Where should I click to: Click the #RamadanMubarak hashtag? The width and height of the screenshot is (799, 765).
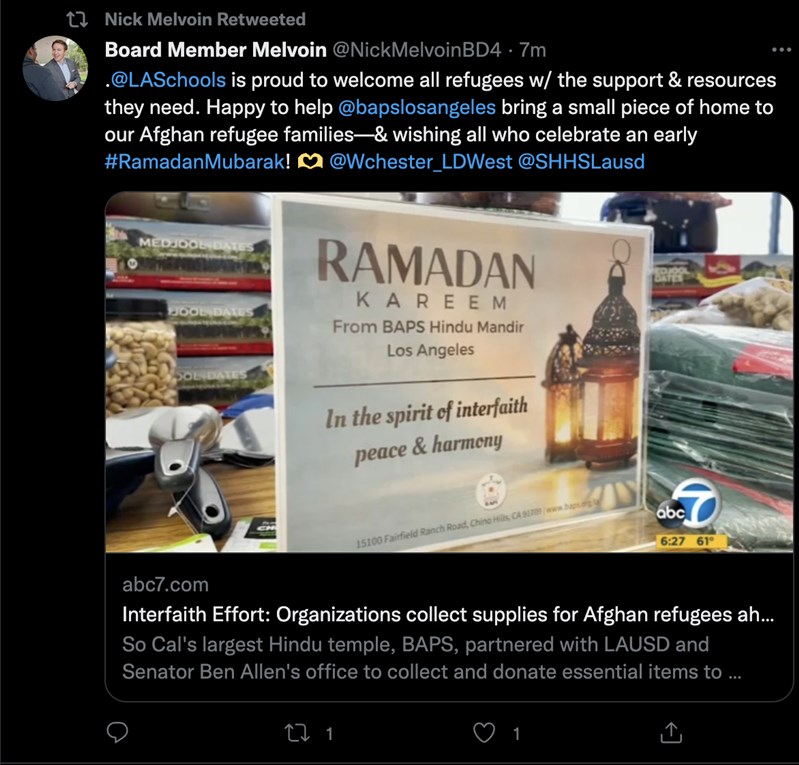coord(194,161)
